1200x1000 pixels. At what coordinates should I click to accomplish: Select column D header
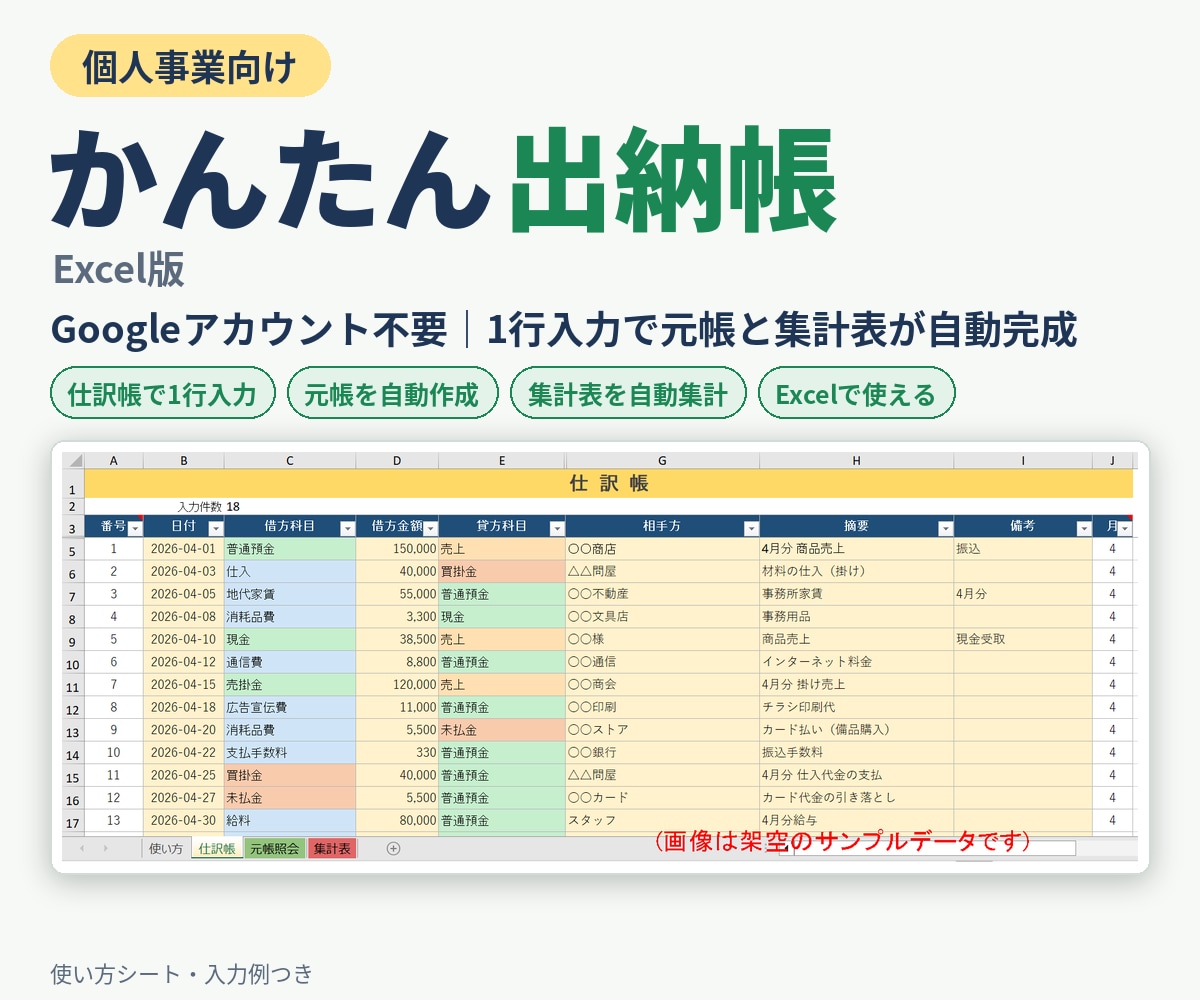point(397,461)
